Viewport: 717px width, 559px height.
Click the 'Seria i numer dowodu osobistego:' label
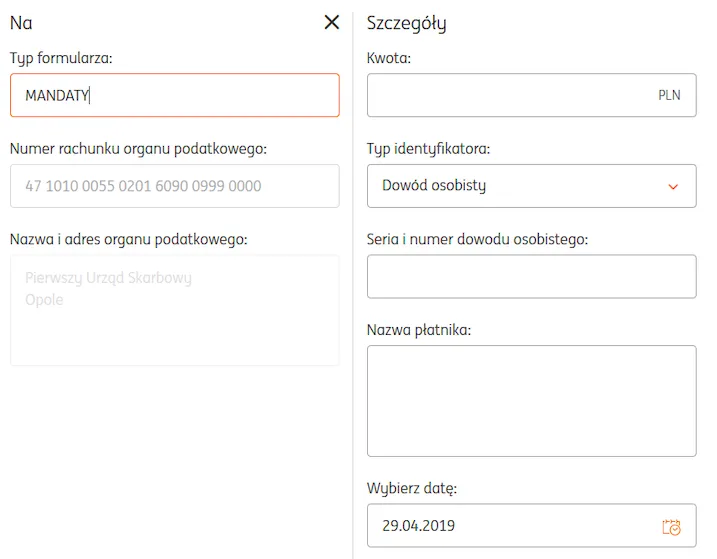pyautogui.click(x=477, y=239)
